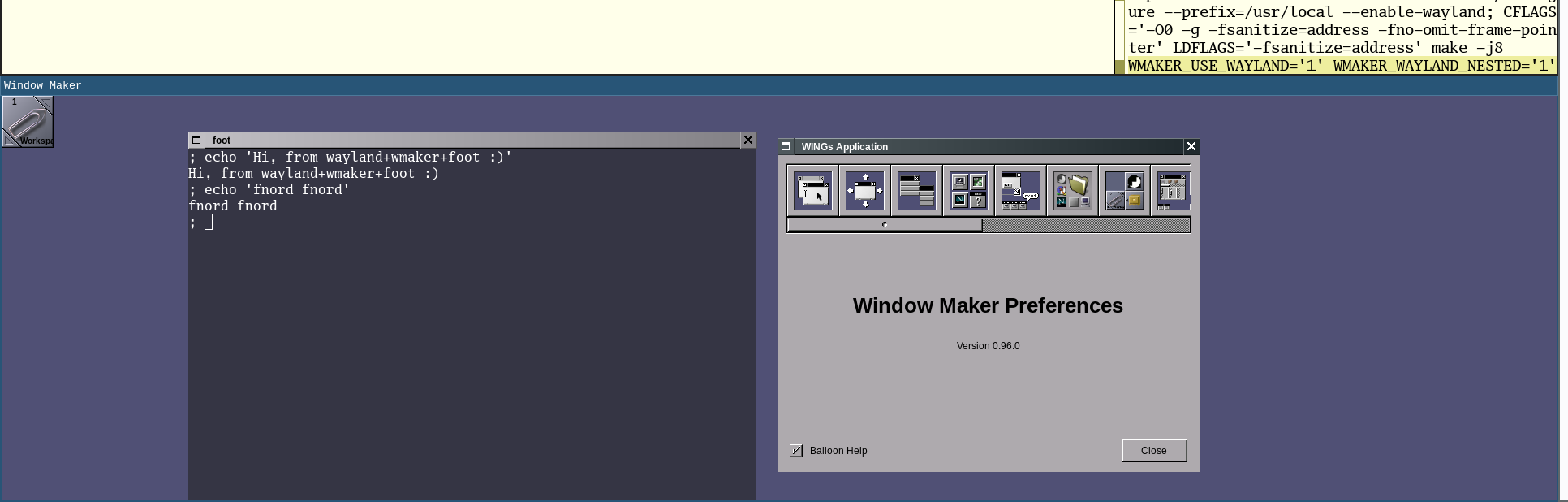Click the "Window Maker" title of the nested window

[x=42, y=85]
